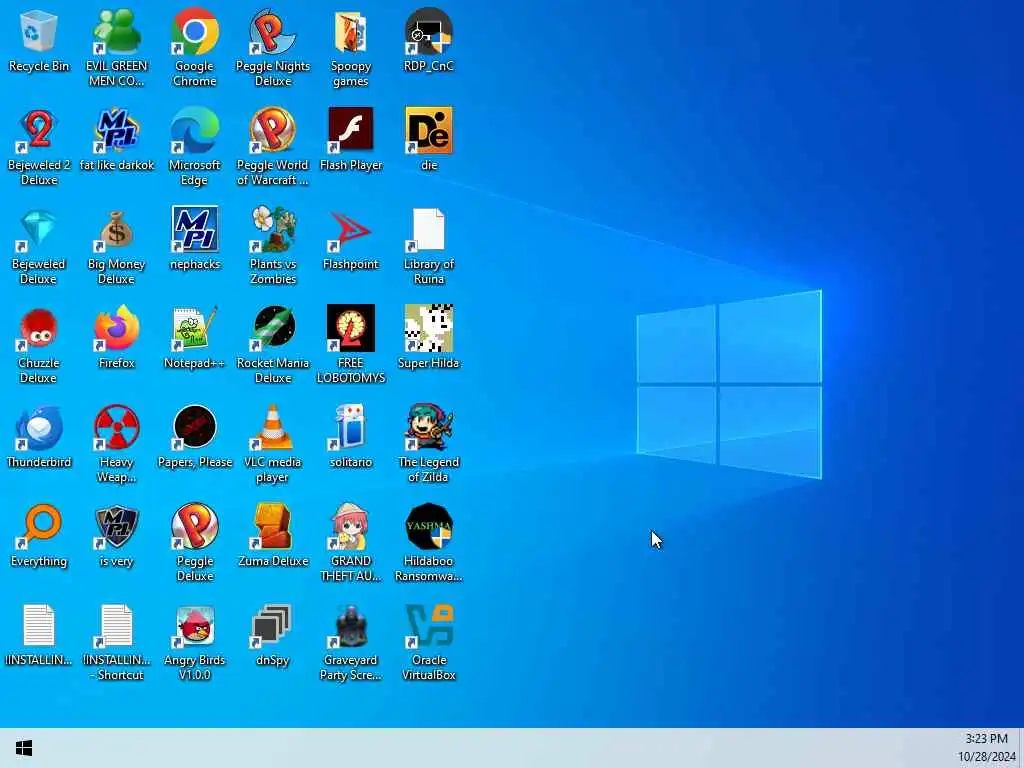
Task: Select the GRAND THEFT AU... shortcut
Action: pos(351,526)
